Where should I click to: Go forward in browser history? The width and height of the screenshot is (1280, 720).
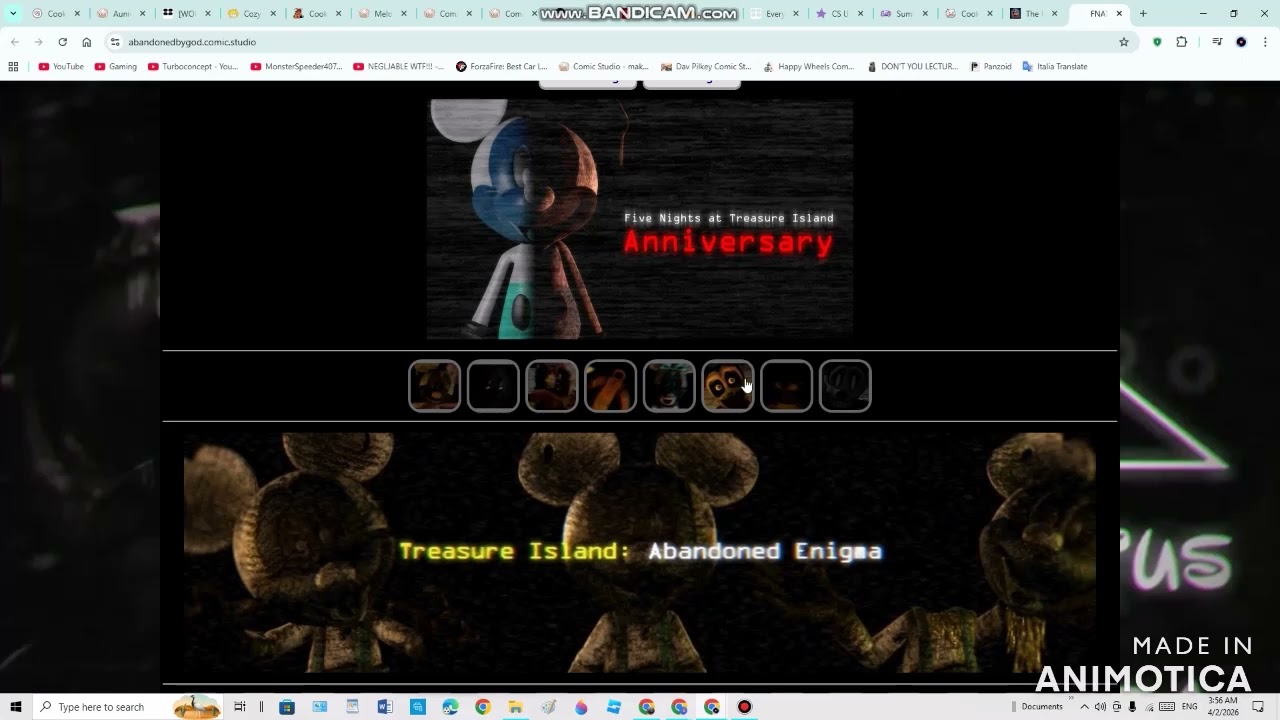(x=38, y=42)
